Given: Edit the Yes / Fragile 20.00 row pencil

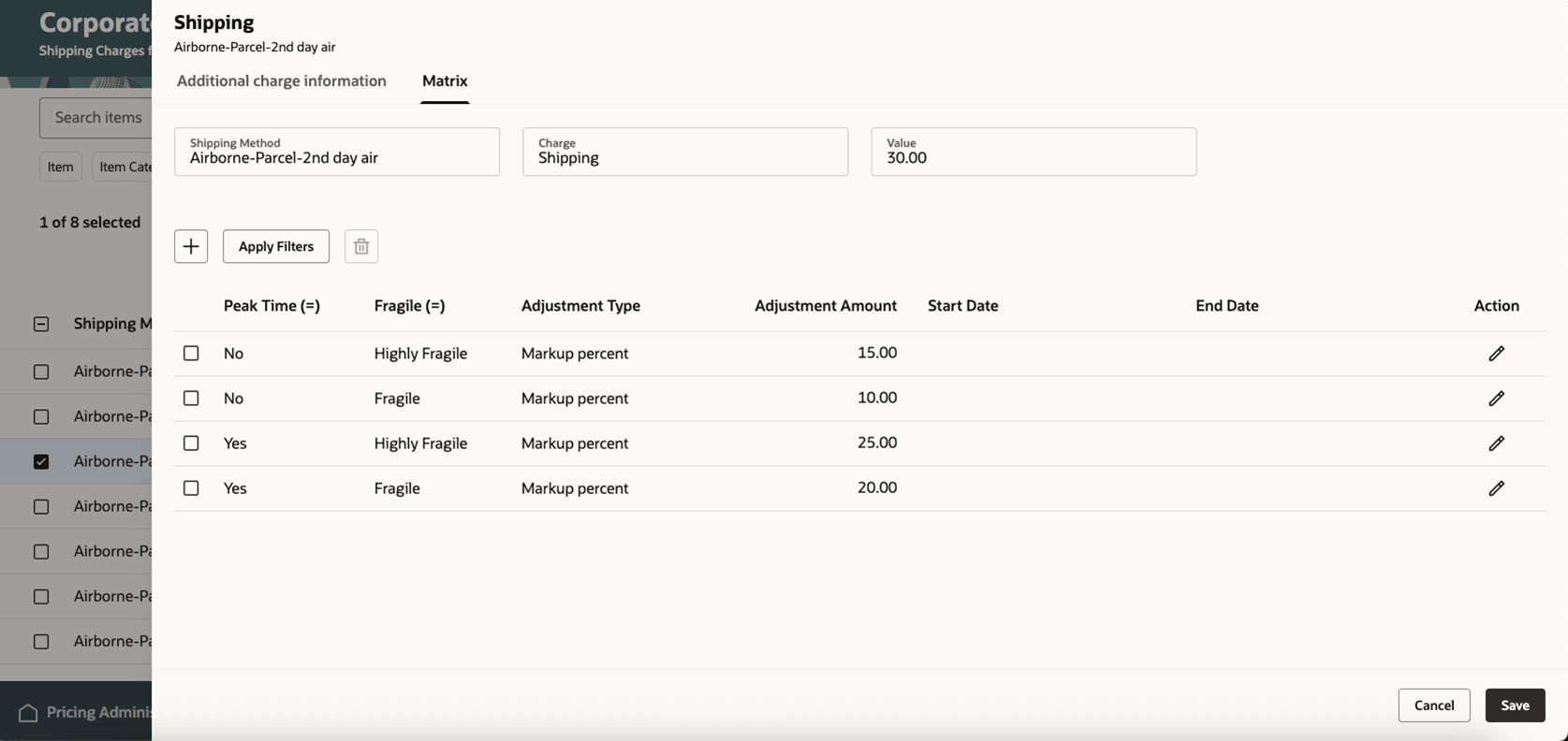Looking at the screenshot, I should (x=1496, y=488).
